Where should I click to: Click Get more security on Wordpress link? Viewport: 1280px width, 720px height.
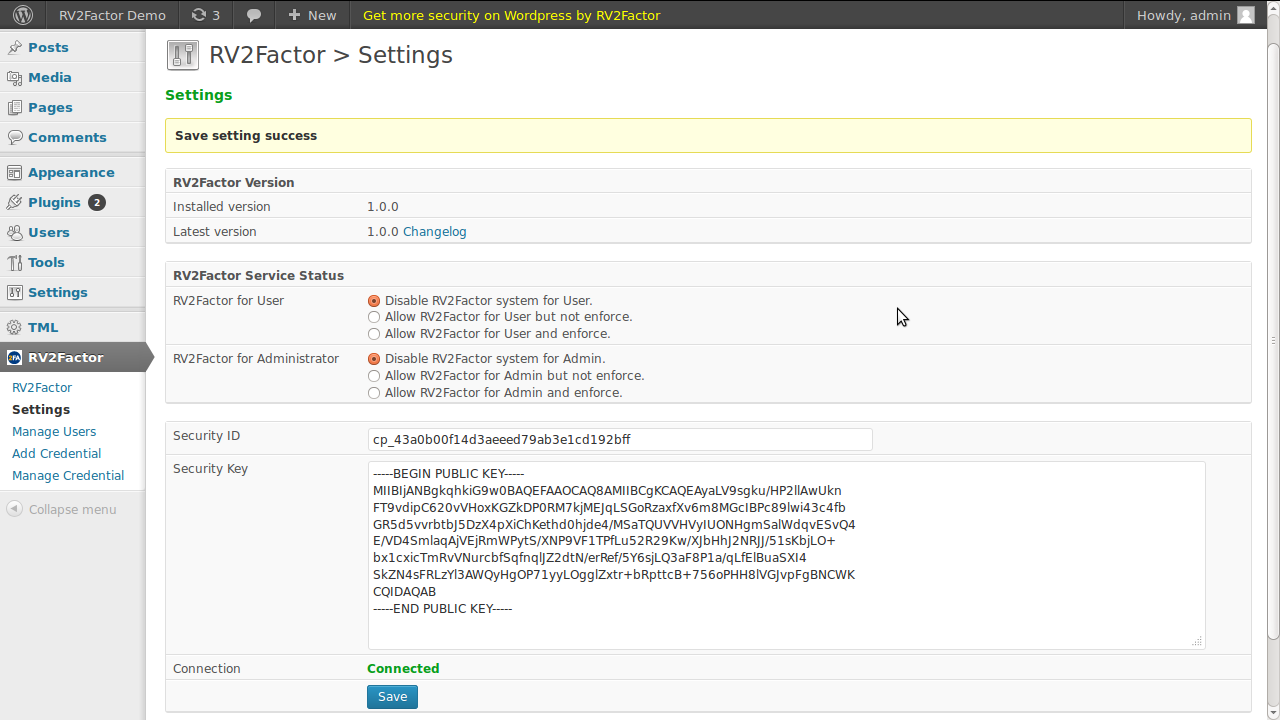click(x=511, y=15)
